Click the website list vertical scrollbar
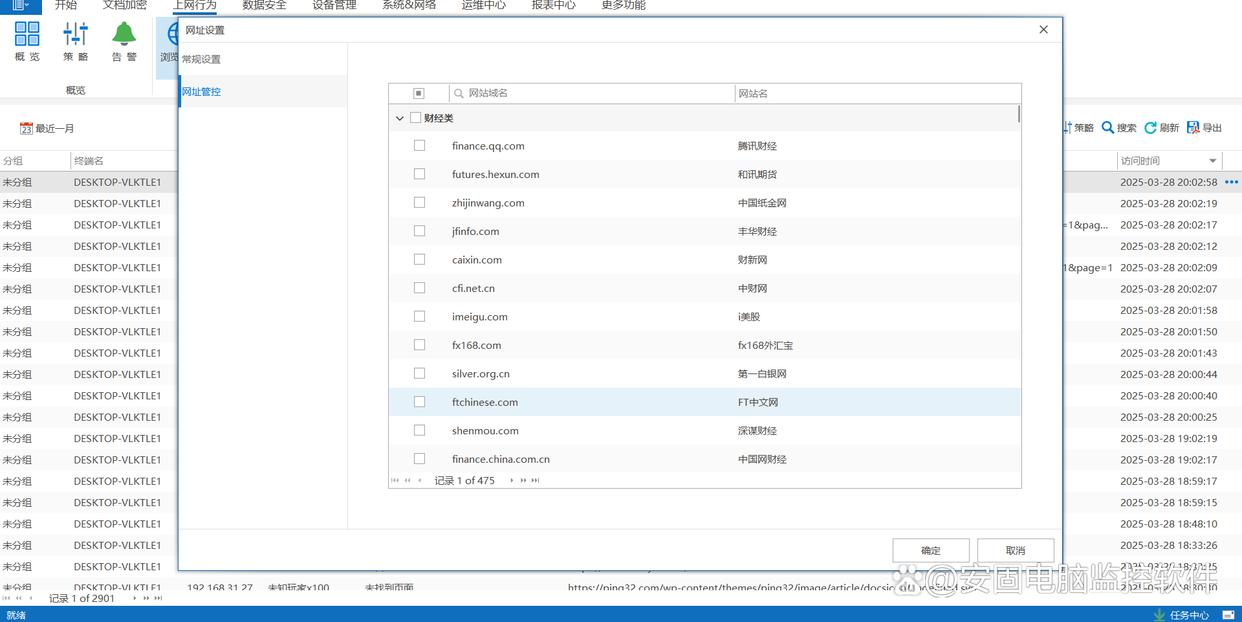Viewport: 1242px width, 622px height. tap(1018, 114)
